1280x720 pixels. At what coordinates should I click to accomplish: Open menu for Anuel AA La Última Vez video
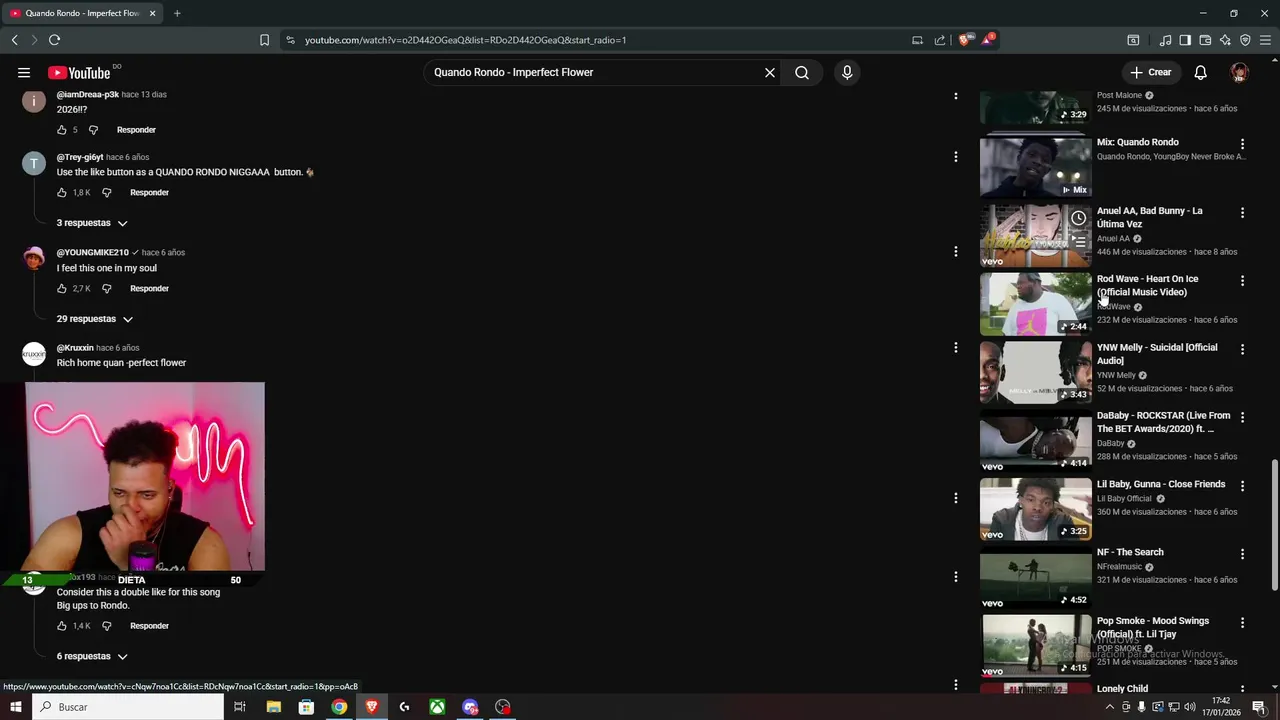click(x=1242, y=213)
